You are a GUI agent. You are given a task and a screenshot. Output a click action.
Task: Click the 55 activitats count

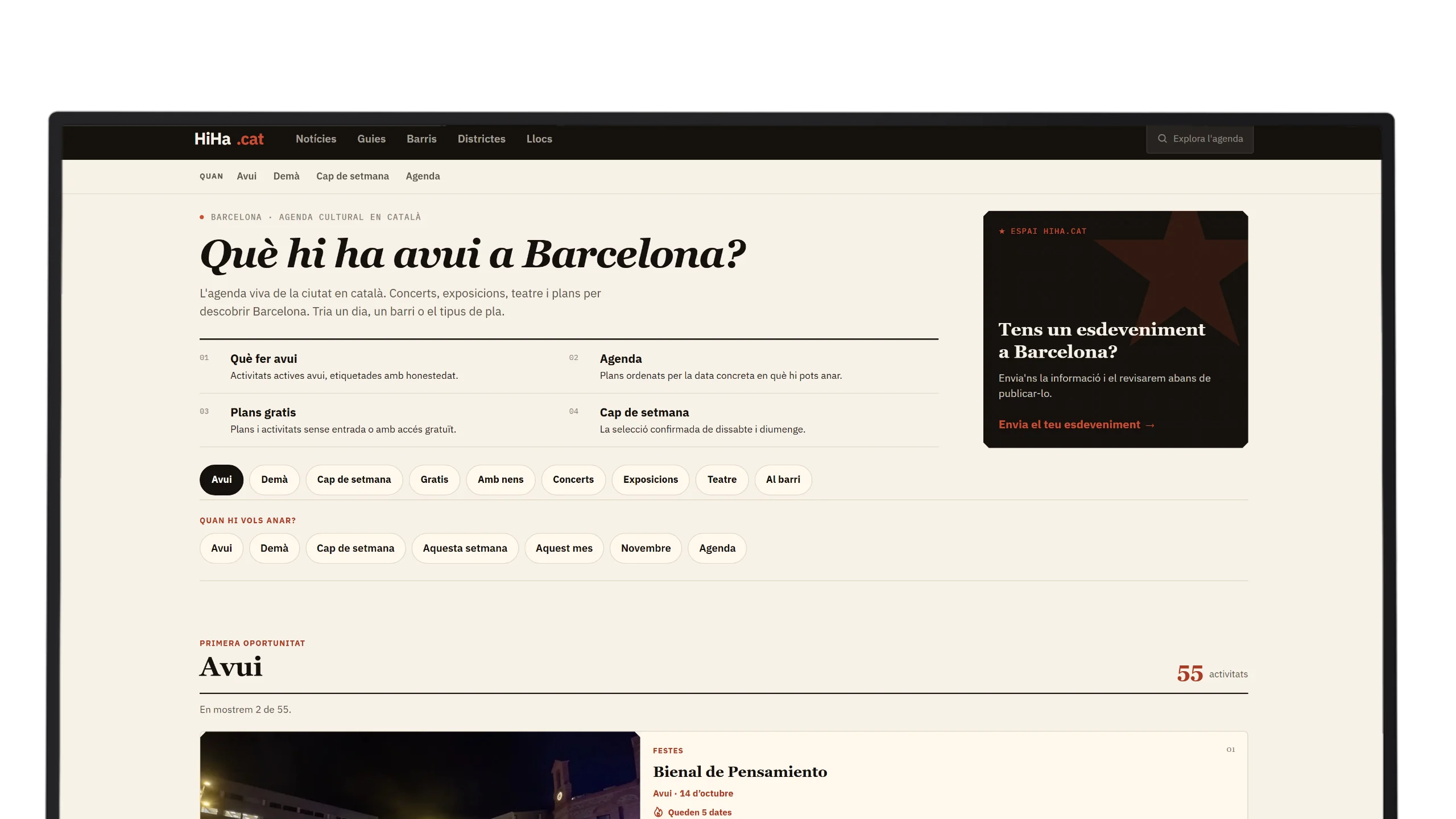pyautogui.click(x=1212, y=674)
